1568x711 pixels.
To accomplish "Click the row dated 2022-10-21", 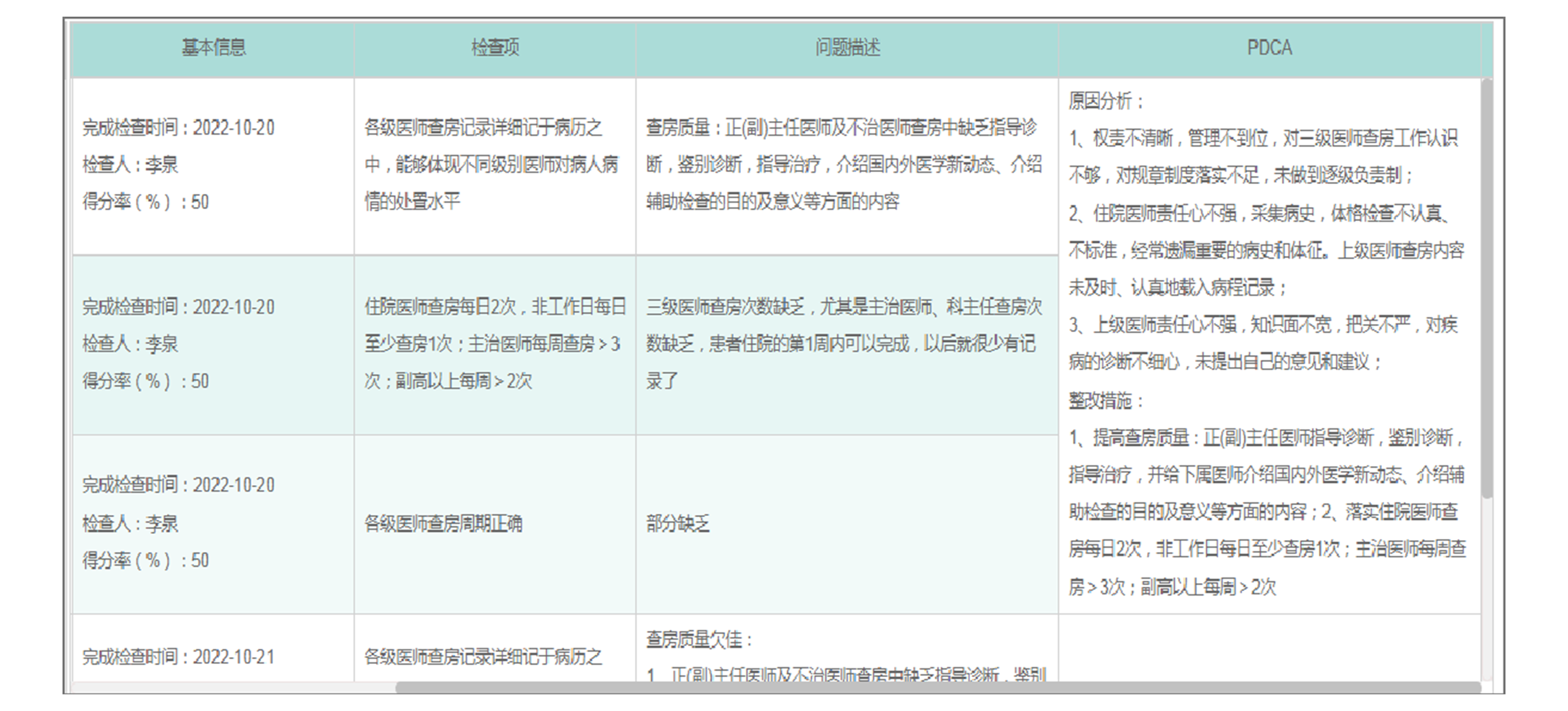I will coord(178,657).
